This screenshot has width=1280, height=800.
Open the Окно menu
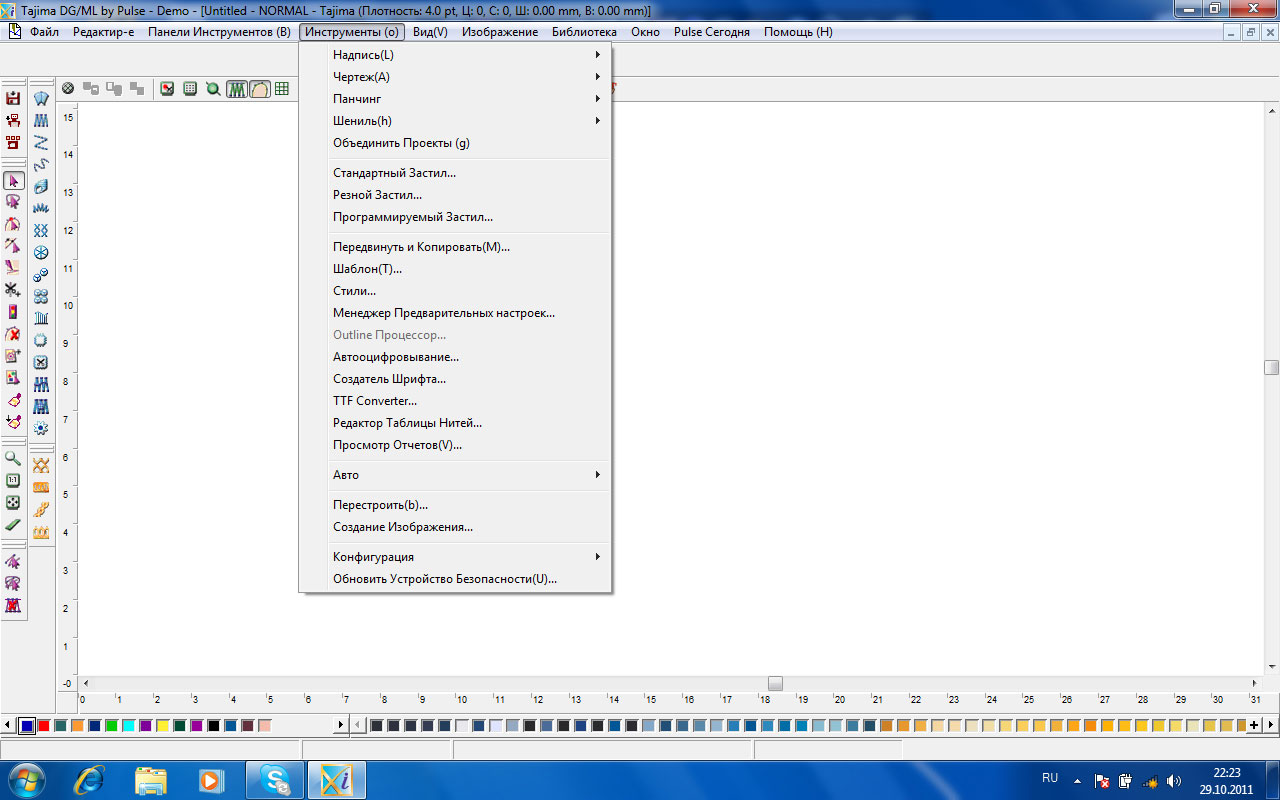(x=645, y=32)
